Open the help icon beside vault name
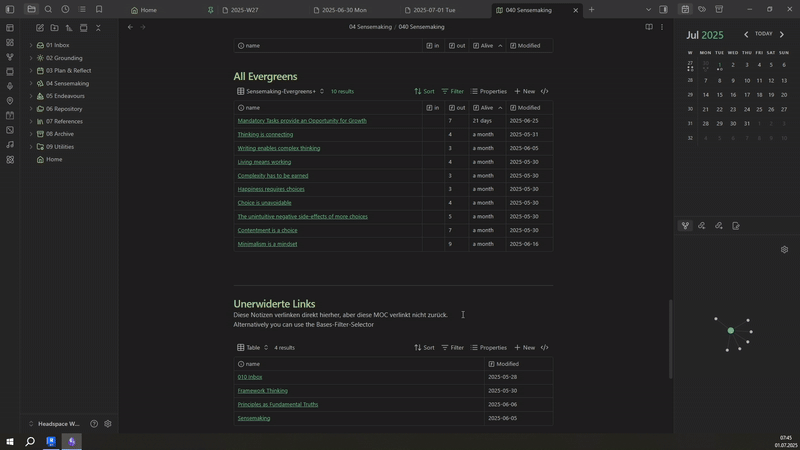Image resolution: width=800 pixels, height=450 pixels. (x=94, y=423)
